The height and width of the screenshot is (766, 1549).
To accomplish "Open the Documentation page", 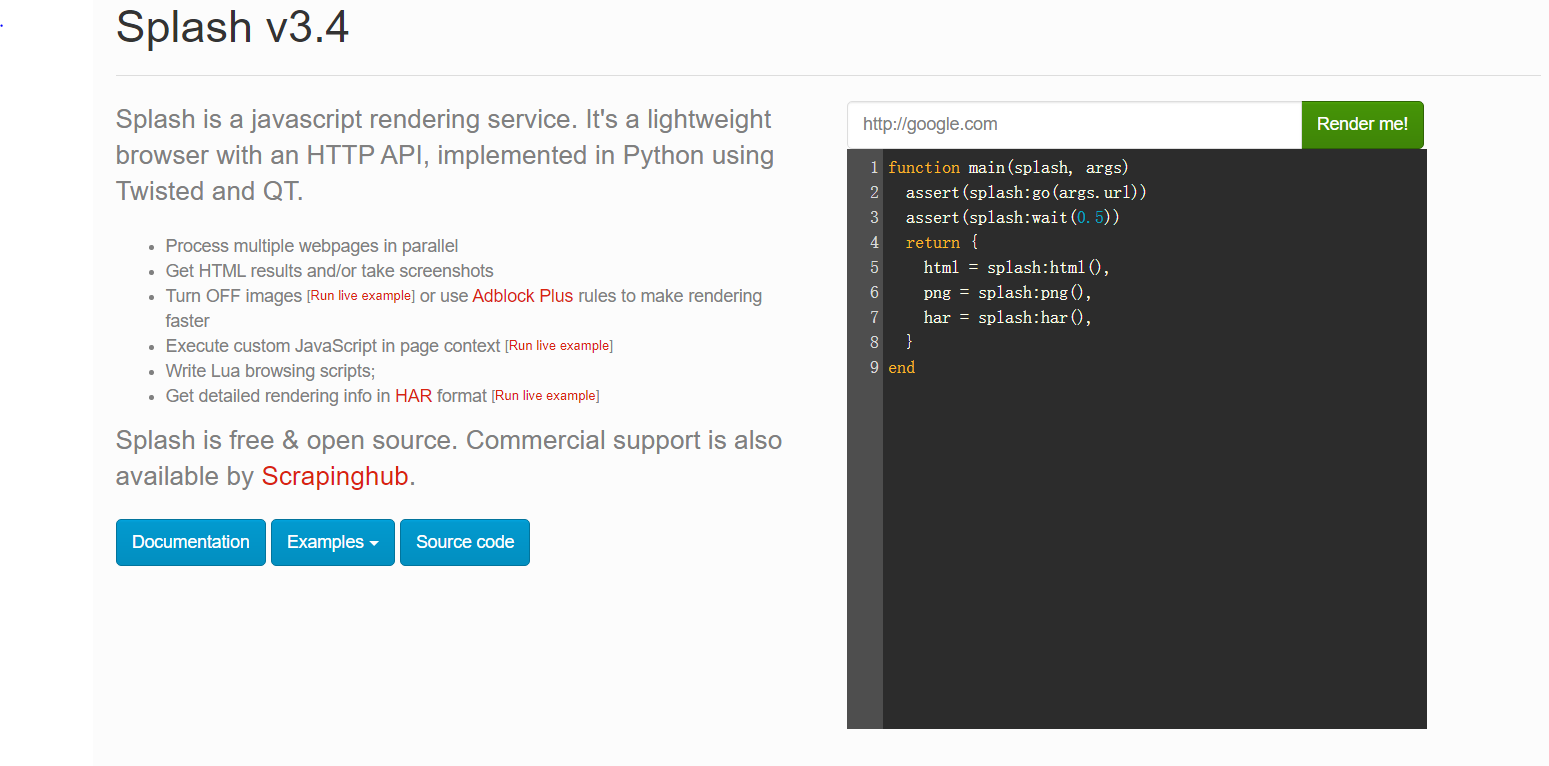I will click(191, 542).
